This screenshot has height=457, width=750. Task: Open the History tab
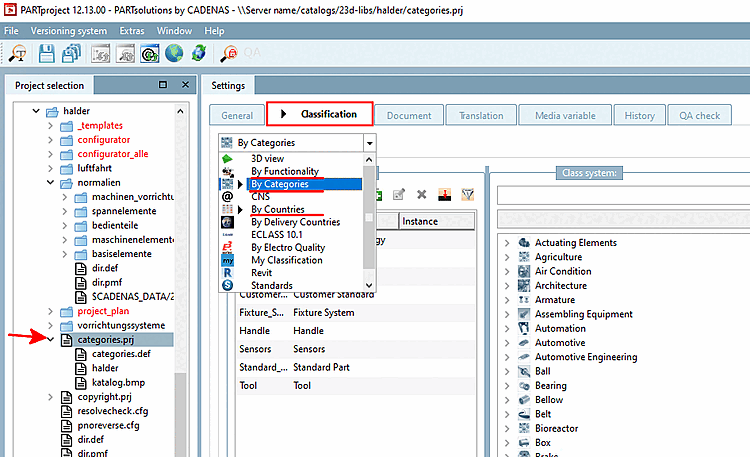(x=640, y=115)
